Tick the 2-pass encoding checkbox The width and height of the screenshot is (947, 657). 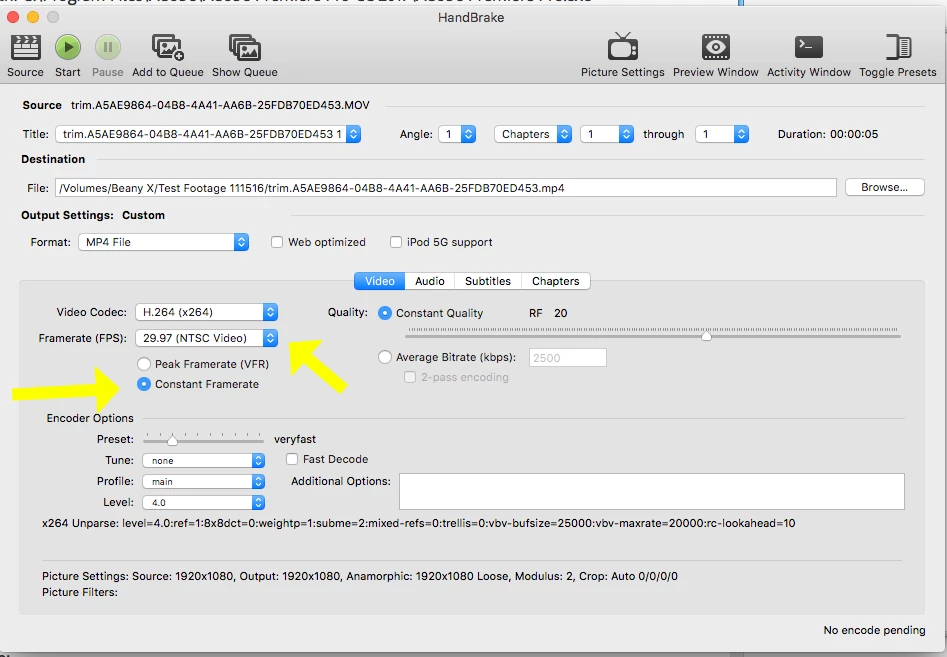[410, 377]
